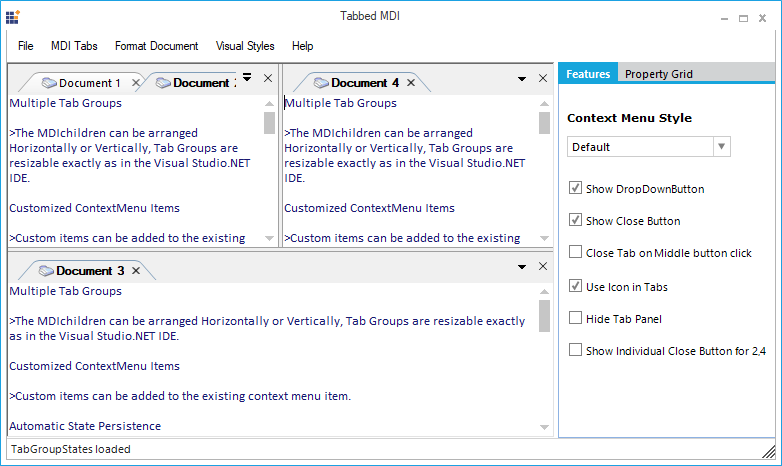Screen dimensions: 782x466
Task: Minimize the Tabbed MDI window
Action: tap(724, 18)
